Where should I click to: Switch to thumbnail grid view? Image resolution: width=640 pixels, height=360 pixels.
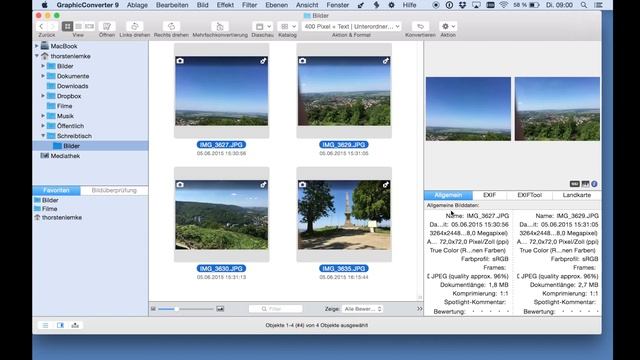click(x=67, y=26)
